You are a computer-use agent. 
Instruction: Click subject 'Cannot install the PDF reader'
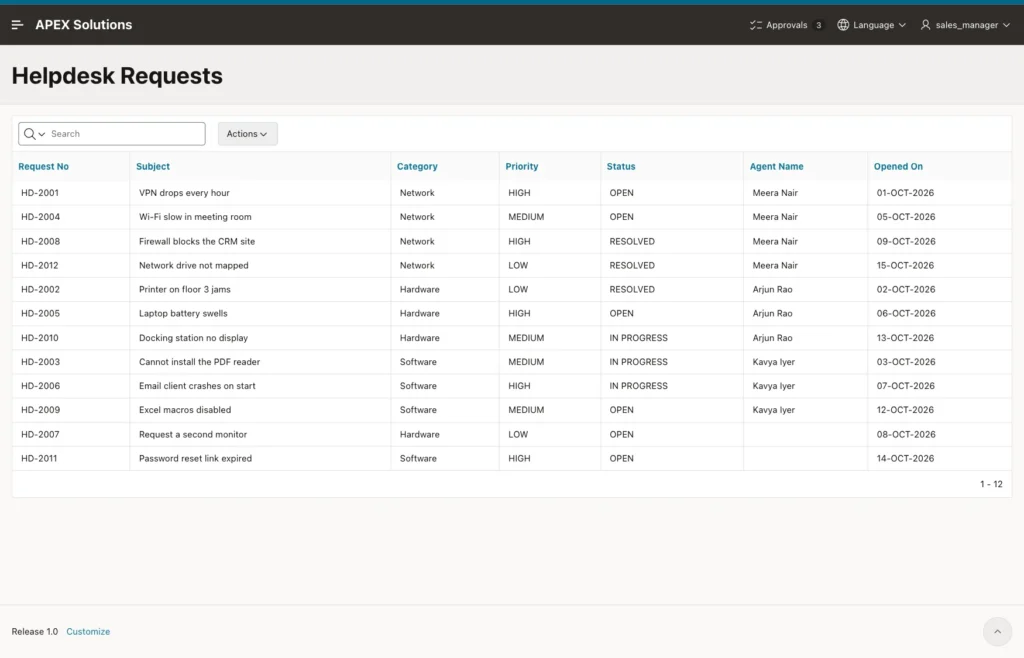(199, 362)
